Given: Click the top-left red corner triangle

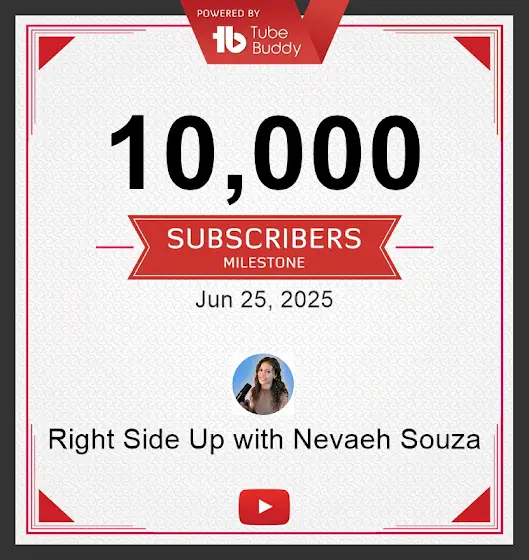Looking at the screenshot, I should pos(52,49).
